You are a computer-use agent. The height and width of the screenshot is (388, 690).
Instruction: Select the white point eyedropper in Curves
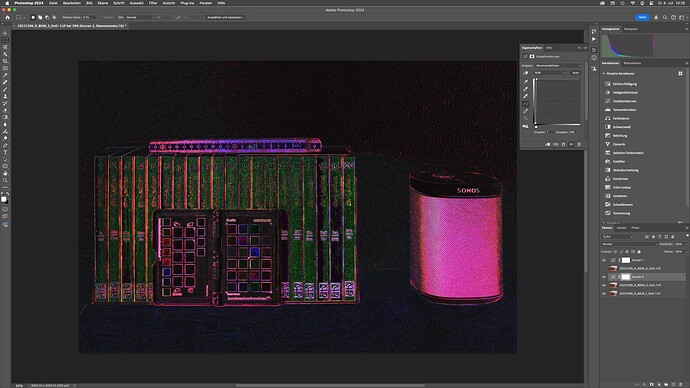pyautogui.click(x=525, y=96)
